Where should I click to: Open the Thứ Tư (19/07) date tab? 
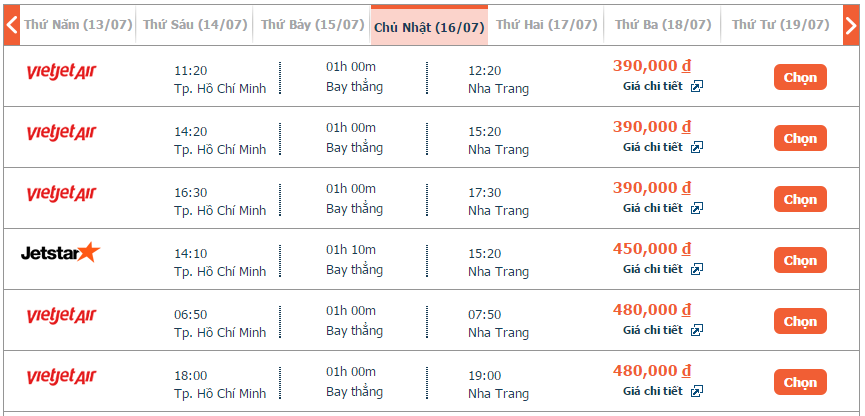point(781,25)
